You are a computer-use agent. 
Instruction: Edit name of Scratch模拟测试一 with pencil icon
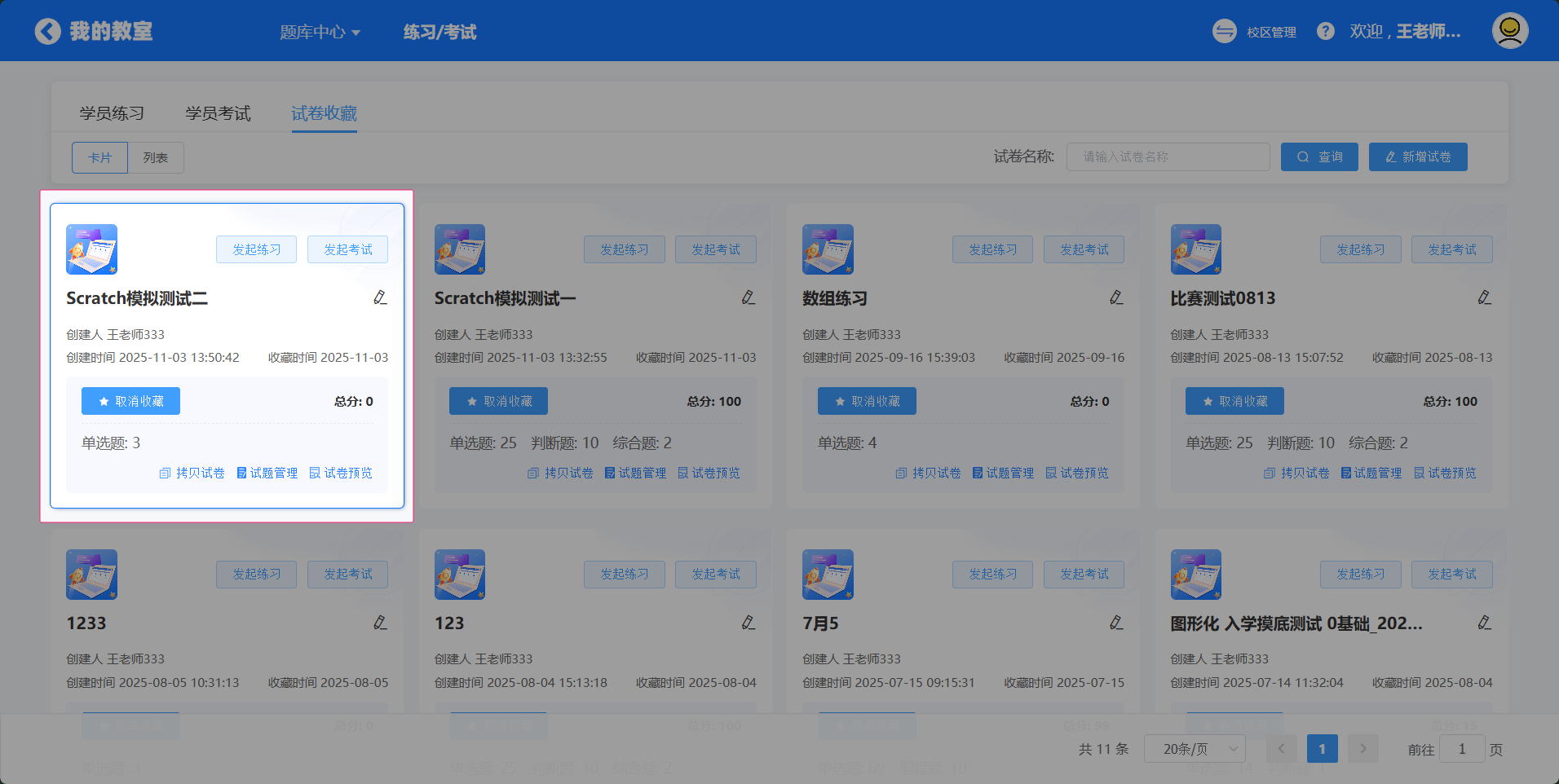749,297
